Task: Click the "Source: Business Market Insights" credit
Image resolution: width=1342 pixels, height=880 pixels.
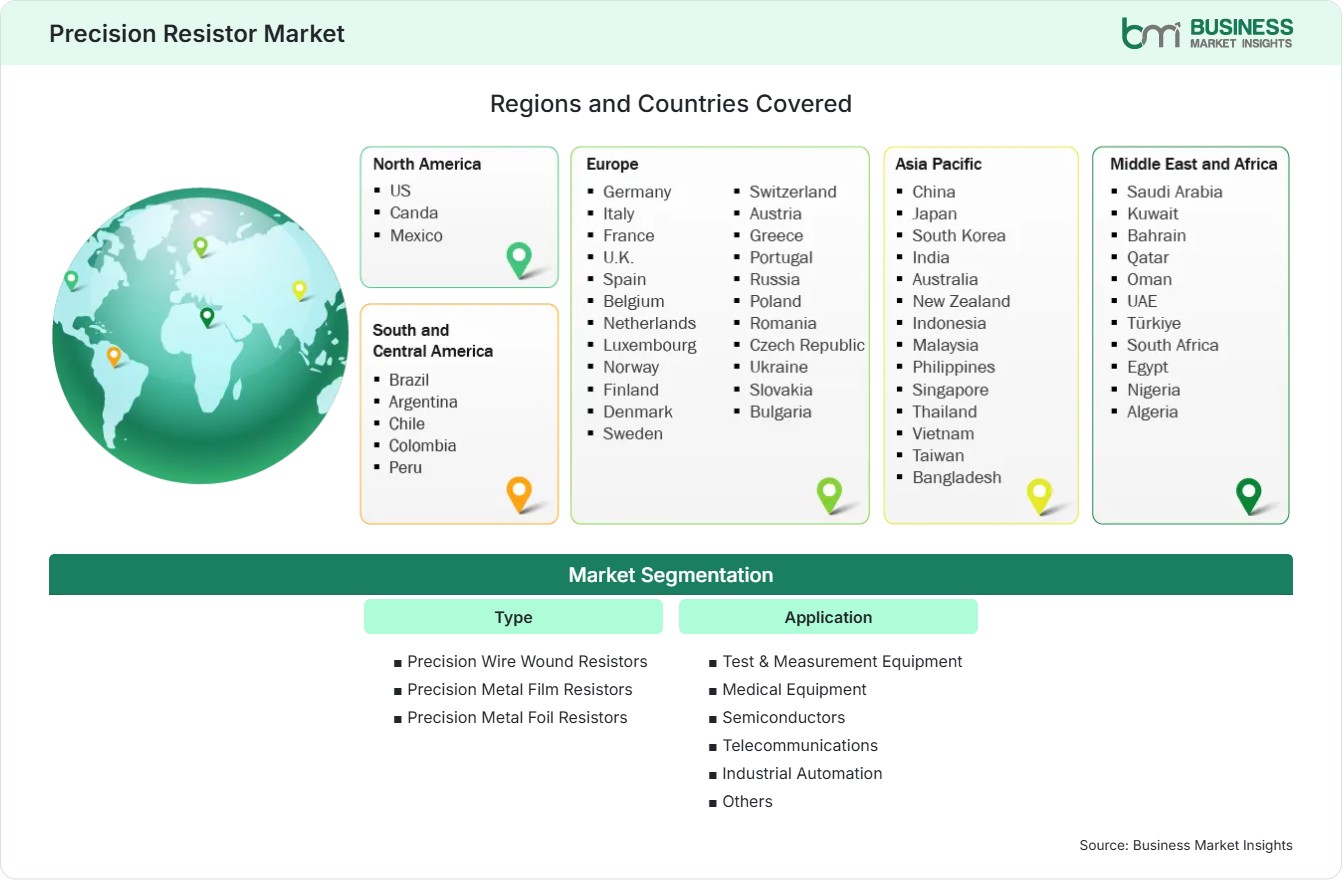Action: [x=1186, y=845]
